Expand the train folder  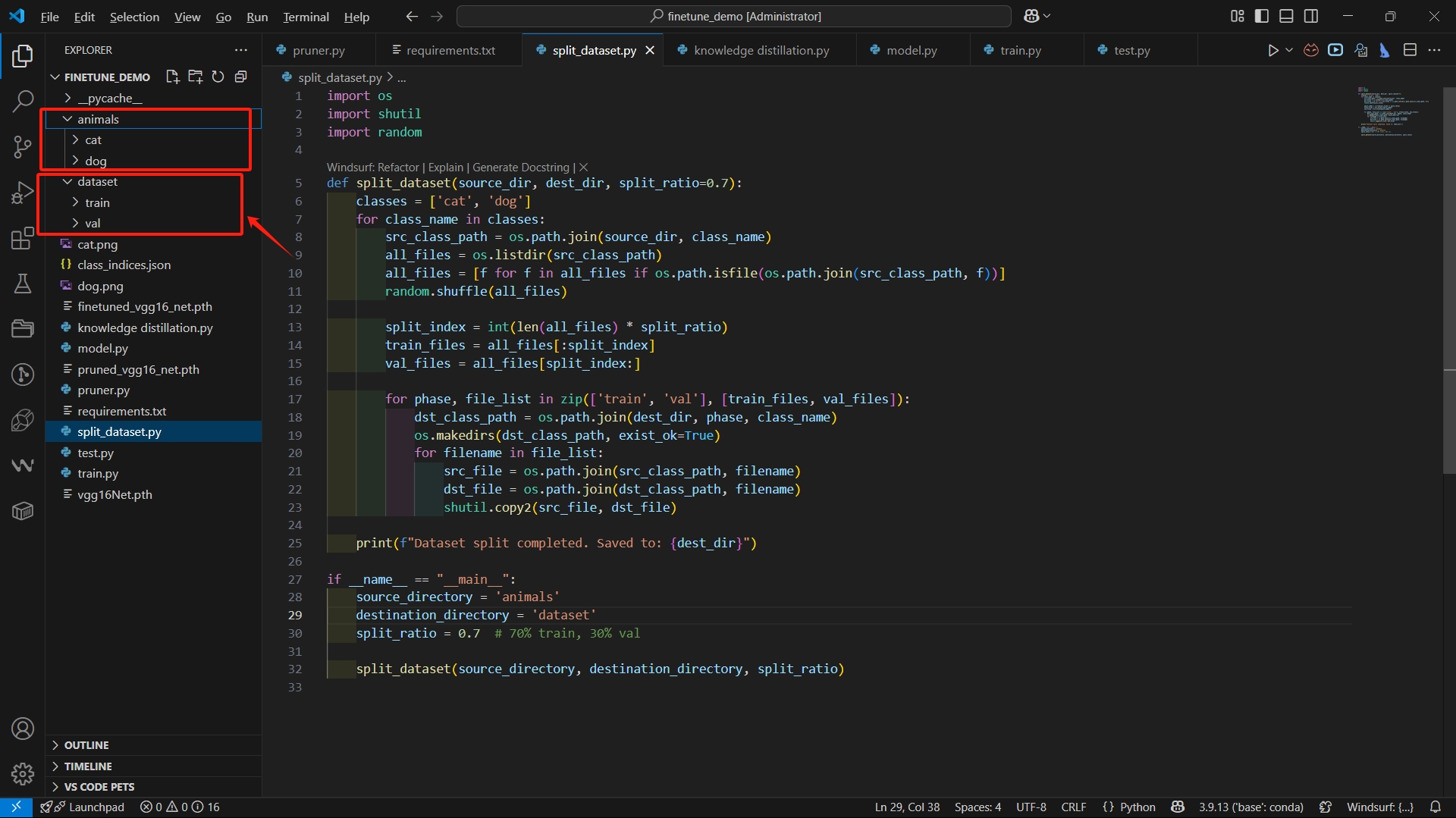click(154, 202)
